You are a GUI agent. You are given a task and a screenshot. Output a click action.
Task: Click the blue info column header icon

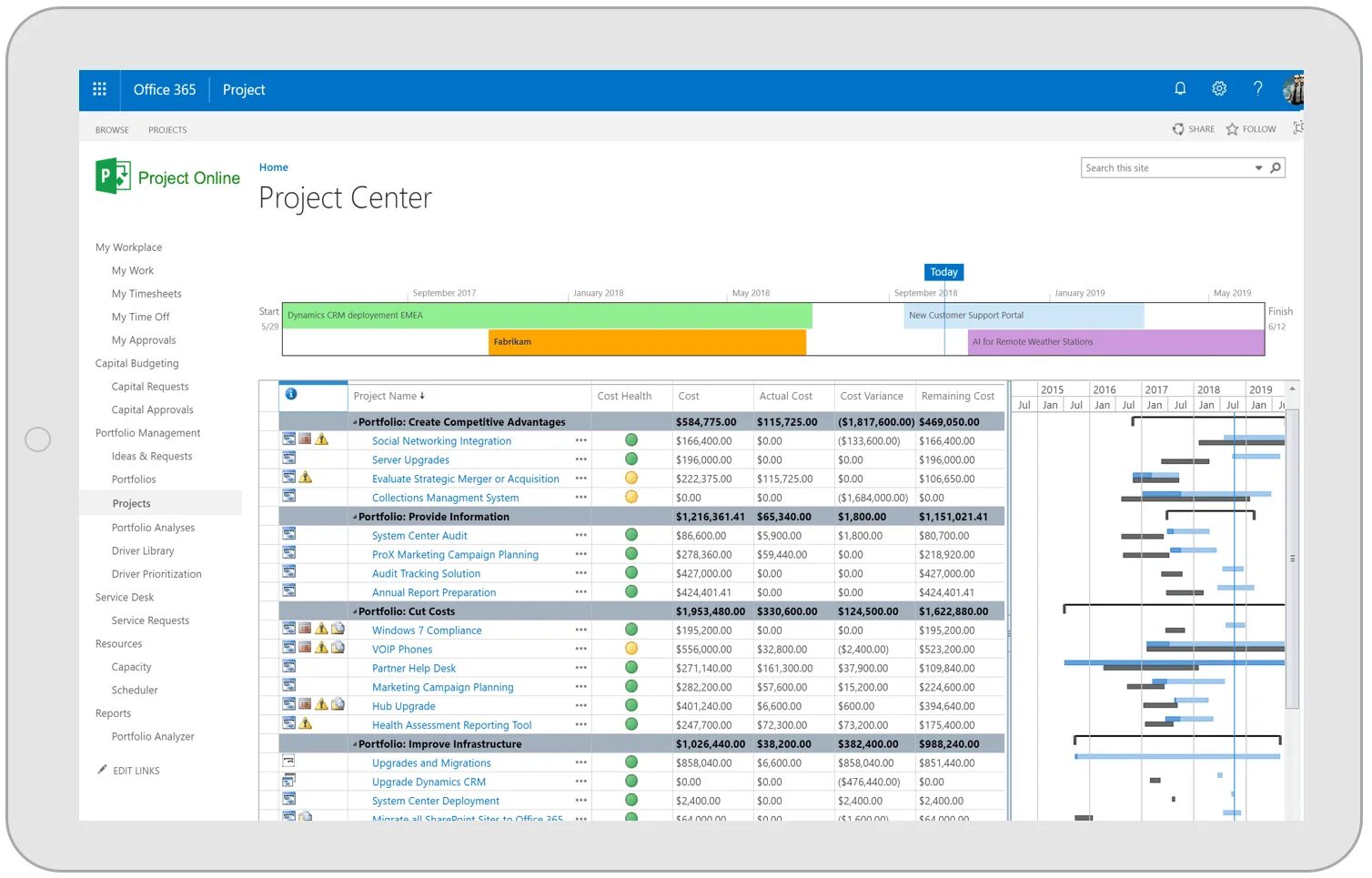291,394
